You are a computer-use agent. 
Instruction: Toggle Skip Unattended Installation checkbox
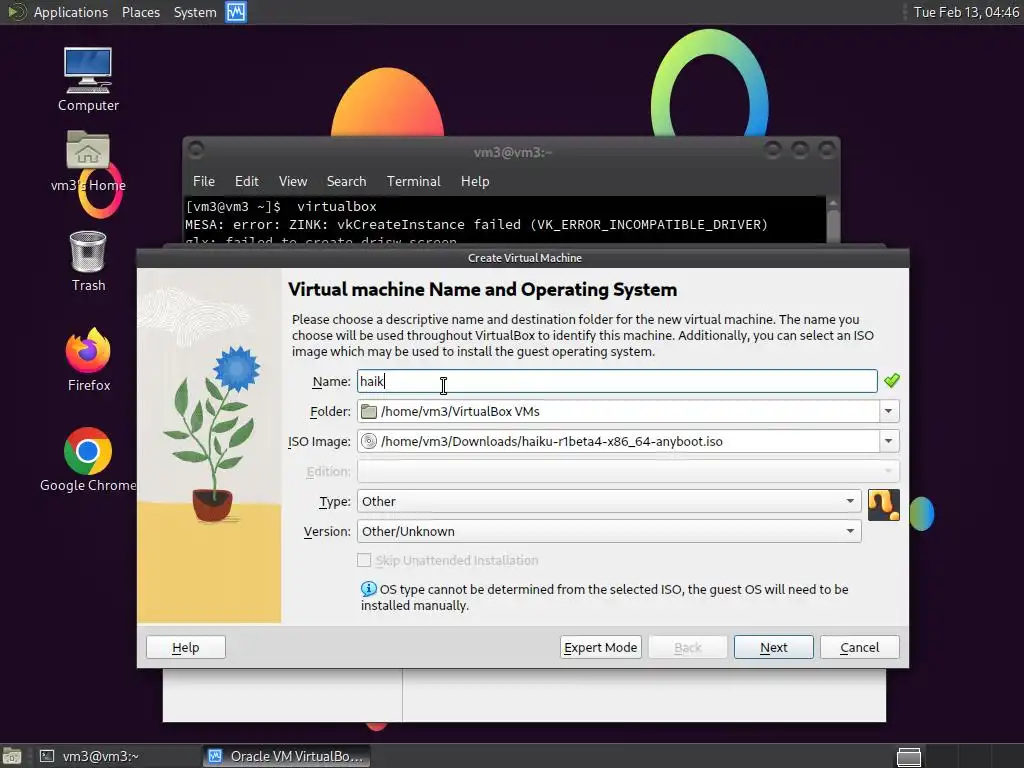[364, 560]
